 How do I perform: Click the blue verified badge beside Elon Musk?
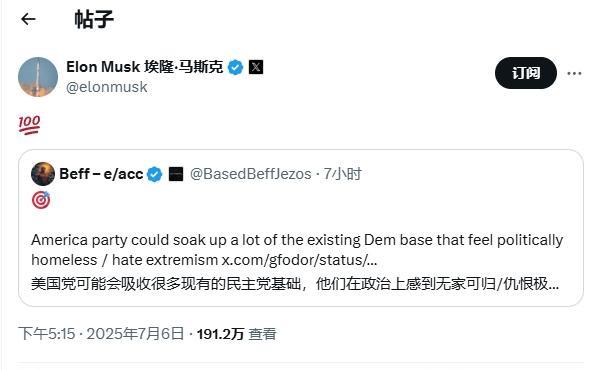pos(235,68)
